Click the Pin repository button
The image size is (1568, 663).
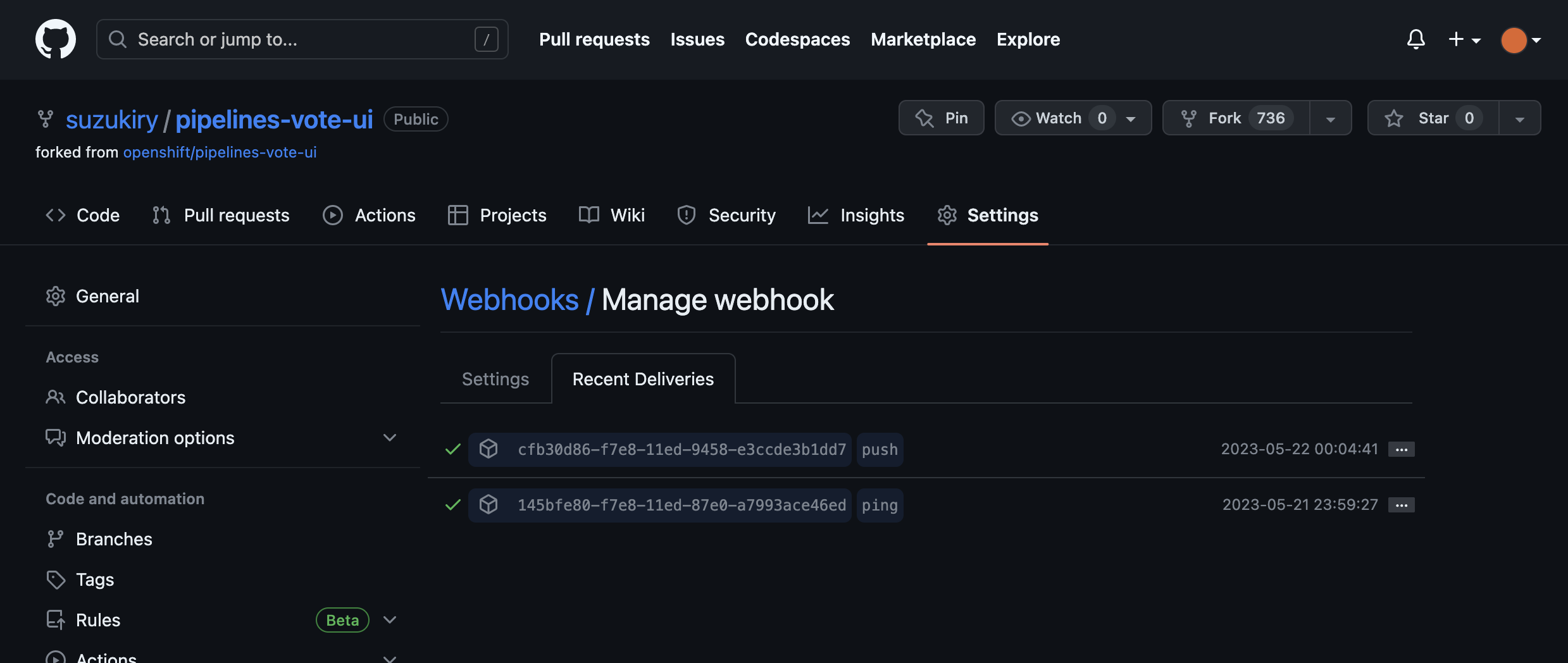pyautogui.click(x=942, y=118)
